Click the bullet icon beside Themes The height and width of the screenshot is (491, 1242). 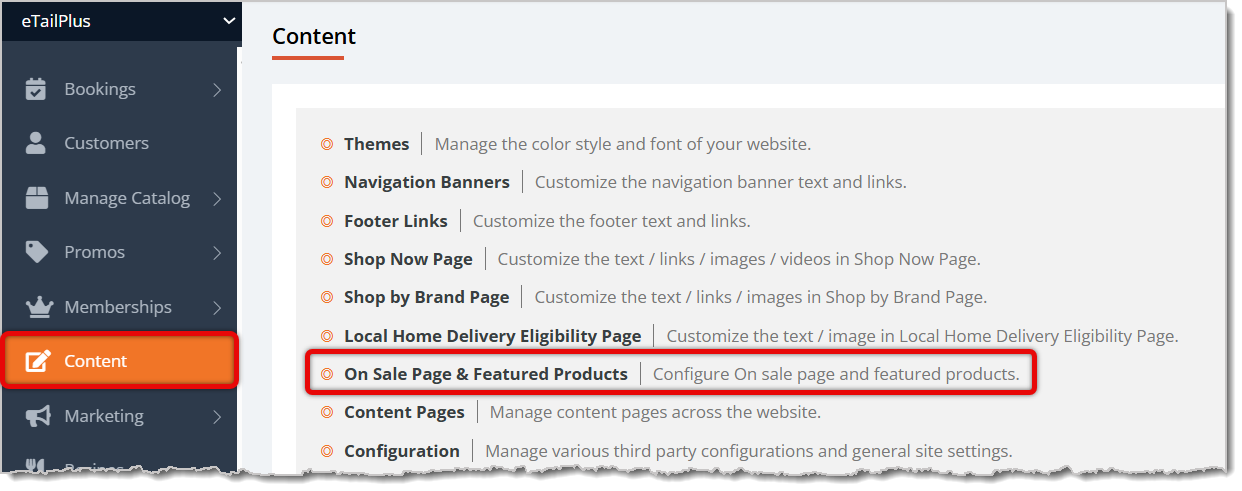tap(327, 144)
